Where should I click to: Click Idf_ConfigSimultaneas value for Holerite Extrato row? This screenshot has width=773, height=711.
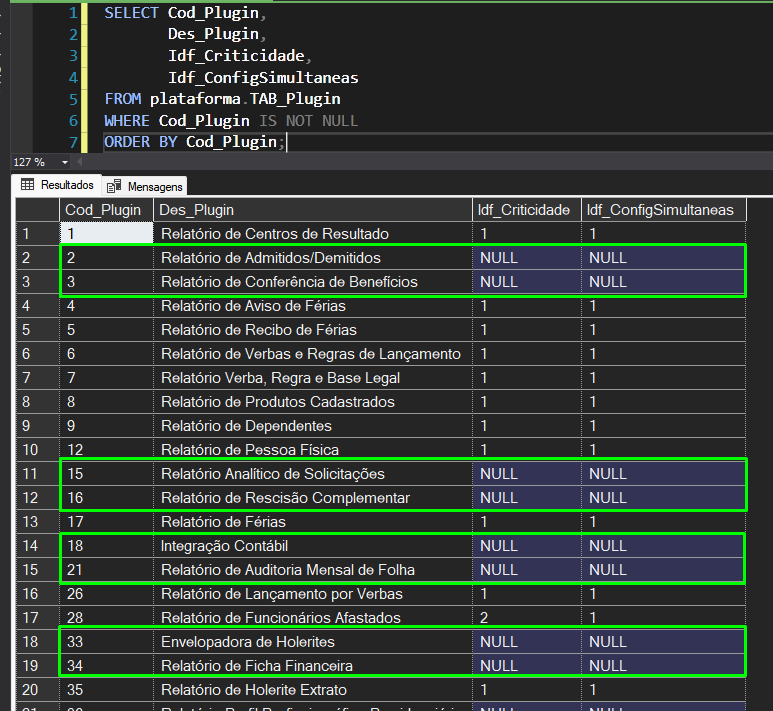[x=664, y=690]
